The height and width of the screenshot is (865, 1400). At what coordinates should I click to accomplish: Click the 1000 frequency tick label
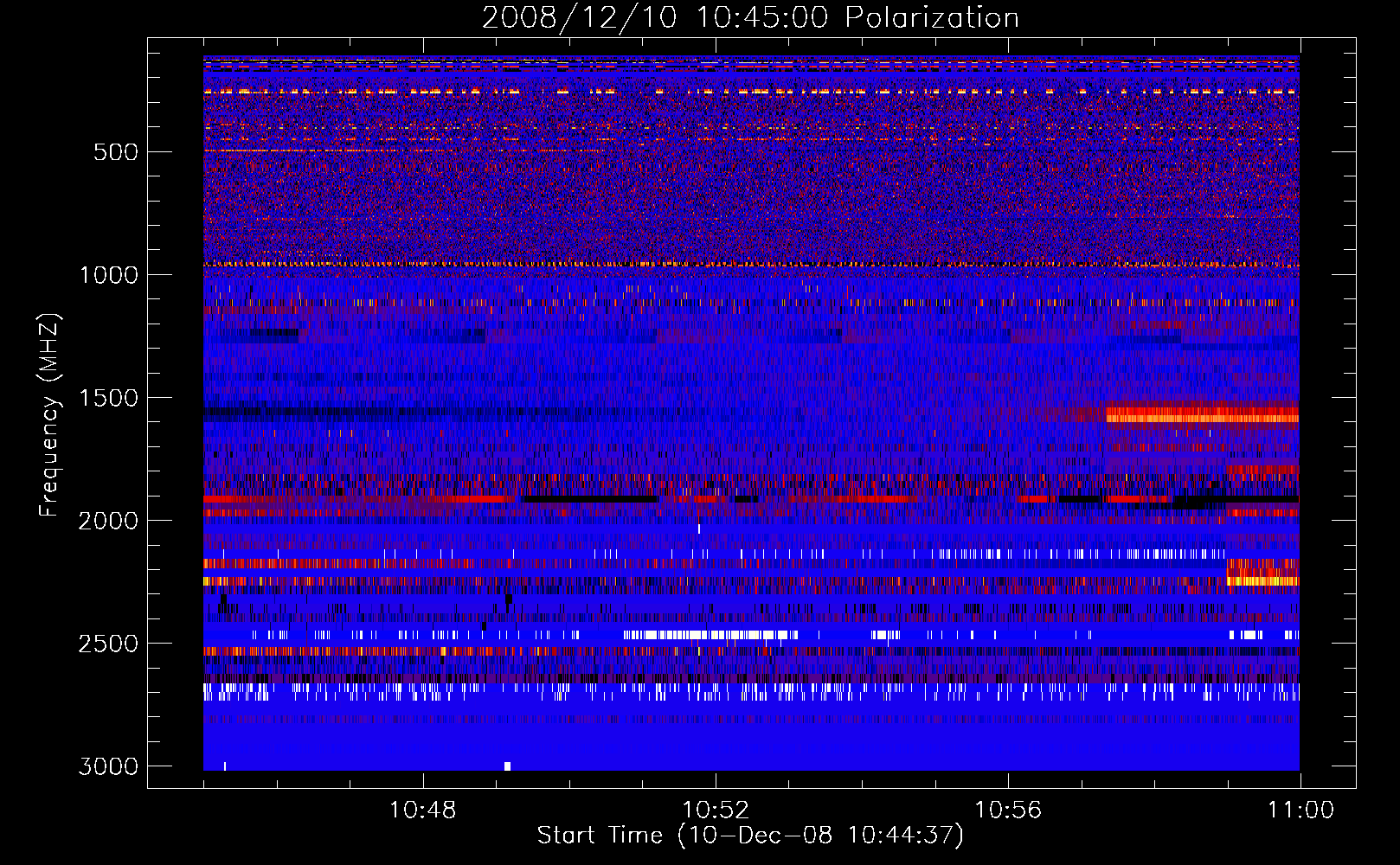point(108,275)
